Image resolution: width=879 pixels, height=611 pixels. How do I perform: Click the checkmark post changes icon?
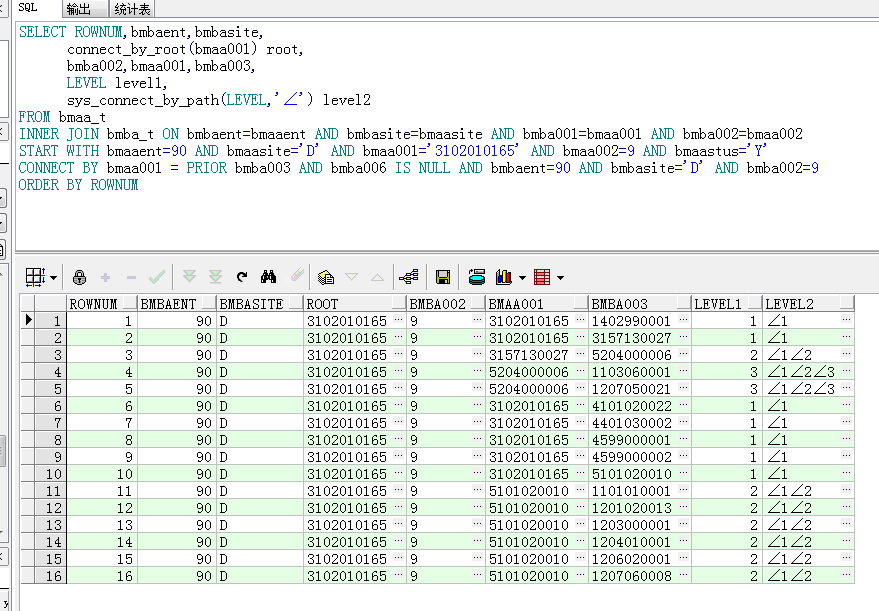(x=157, y=276)
